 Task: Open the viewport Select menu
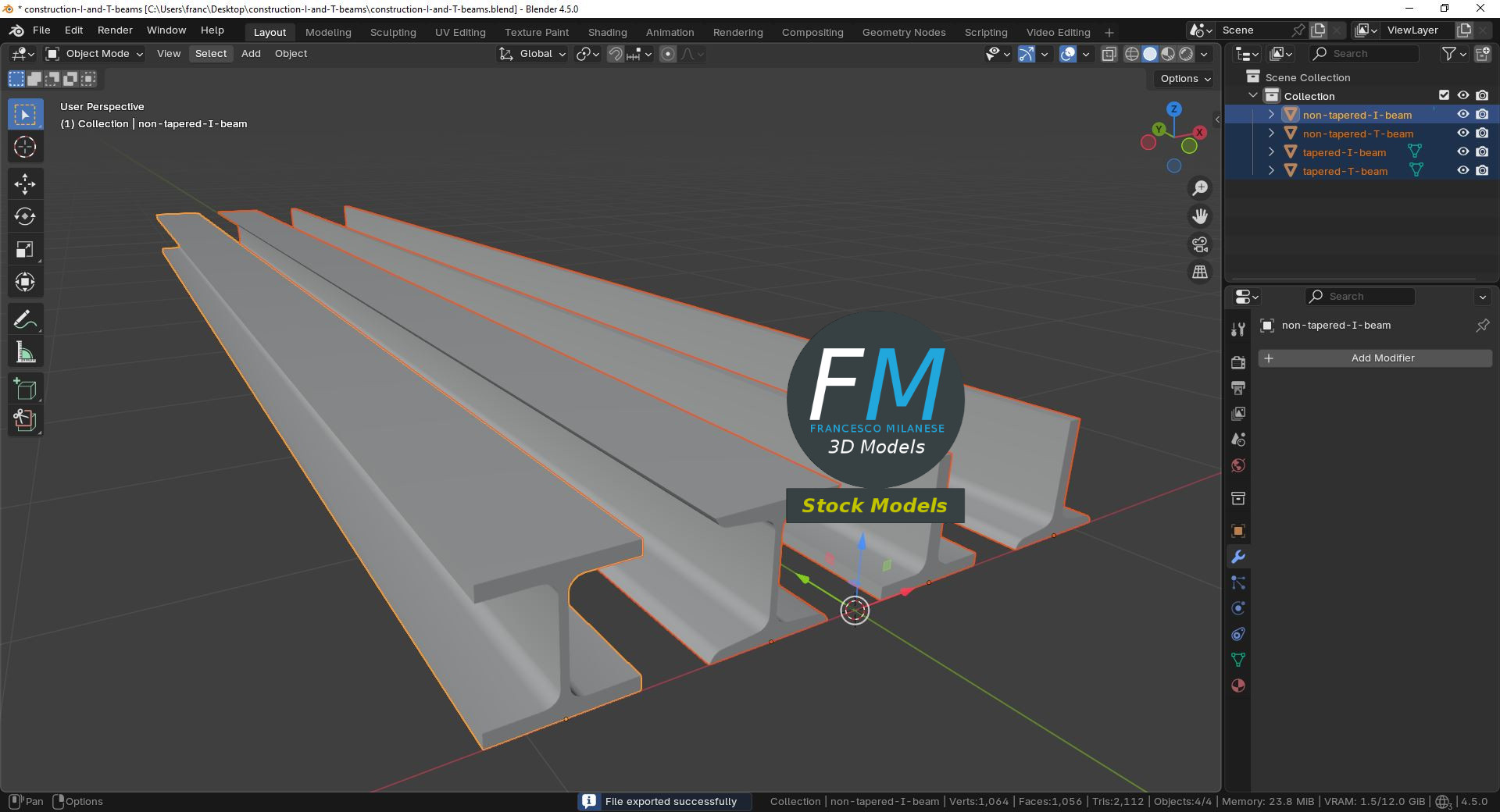(x=211, y=54)
